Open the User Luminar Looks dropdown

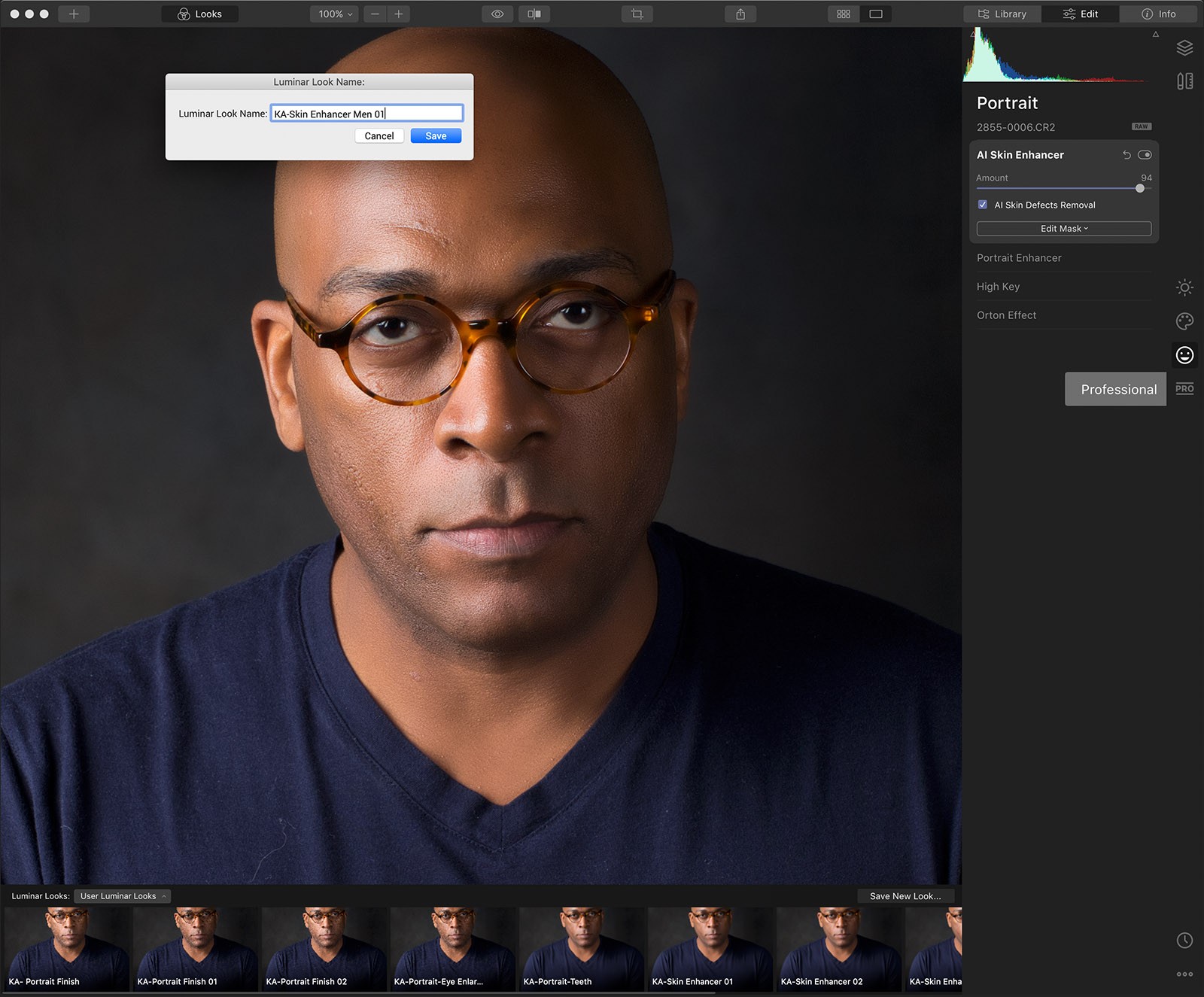[123, 896]
